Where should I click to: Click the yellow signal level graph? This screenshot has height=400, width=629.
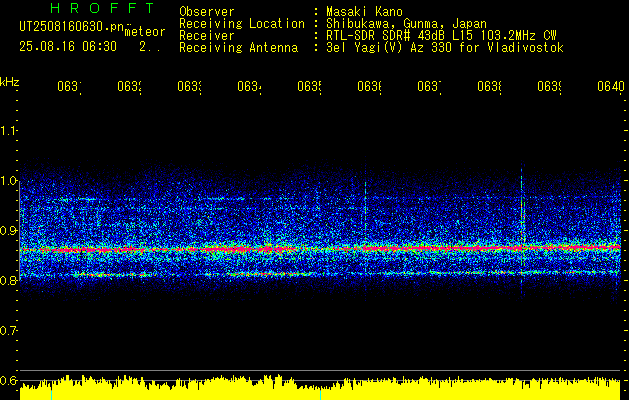click(320, 388)
